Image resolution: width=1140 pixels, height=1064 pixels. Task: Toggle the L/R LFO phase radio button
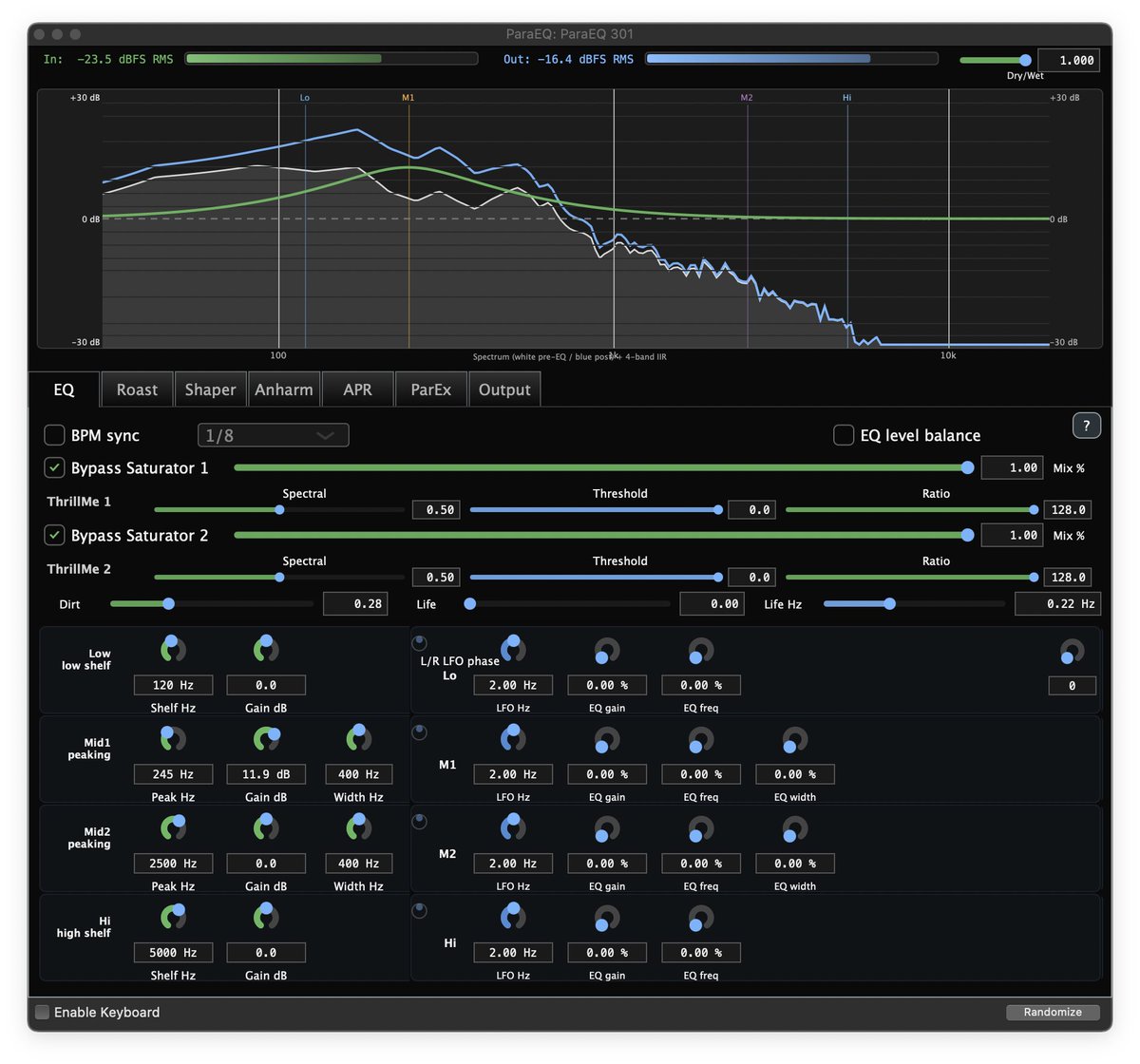(419, 643)
